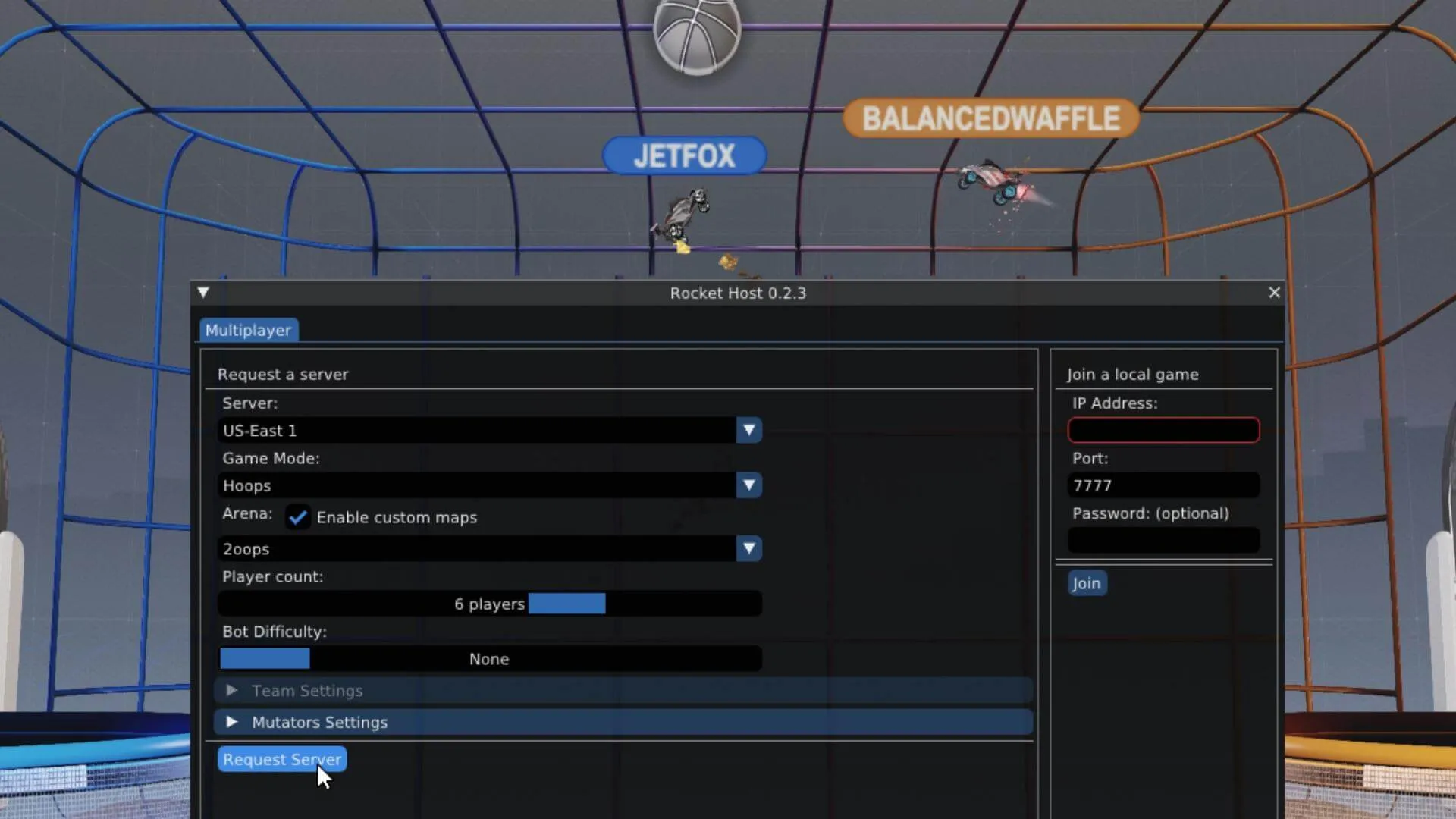Click the Rocket Host 0.2.3 title bar

click(x=737, y=293)
